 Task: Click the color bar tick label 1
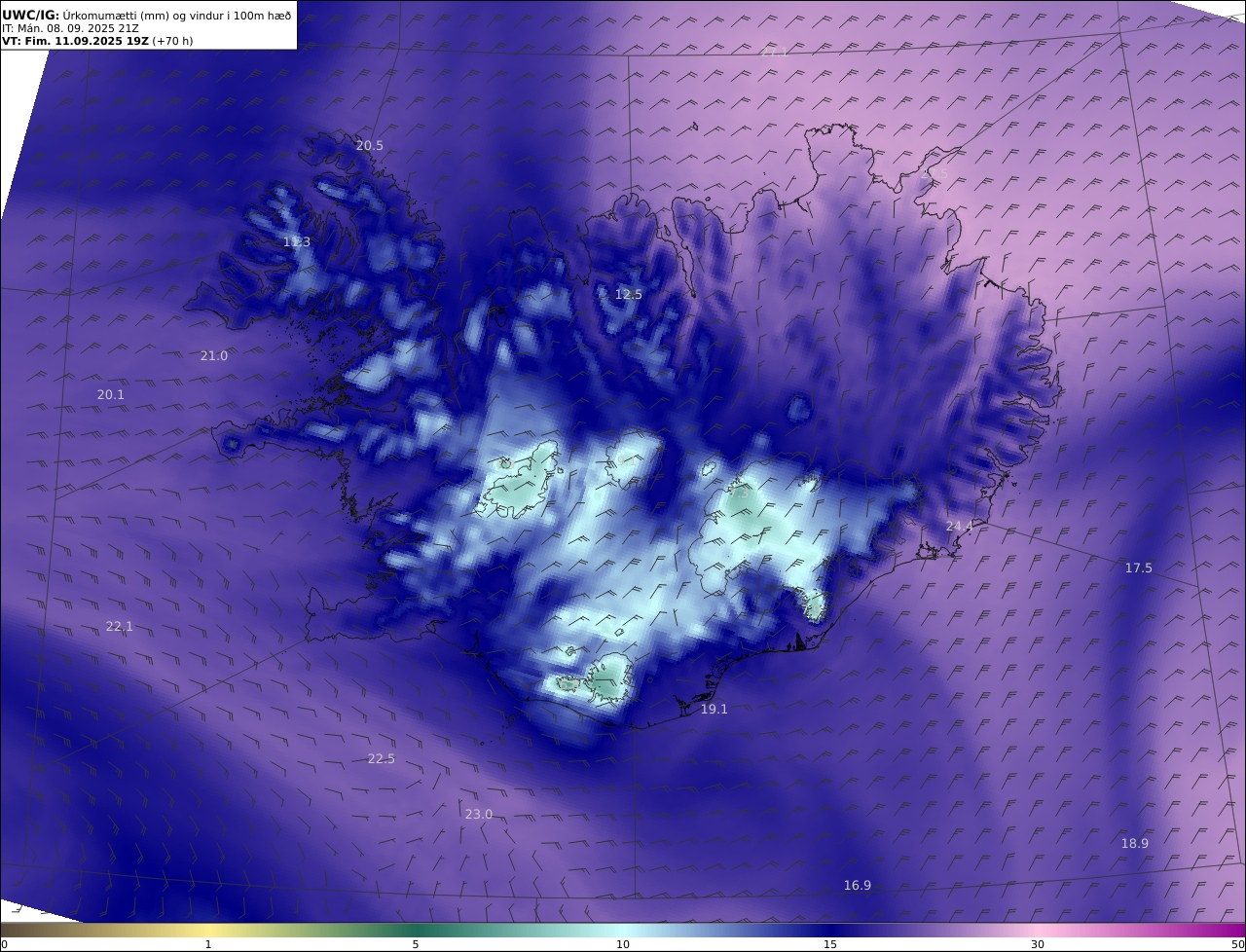coord(208,944)
